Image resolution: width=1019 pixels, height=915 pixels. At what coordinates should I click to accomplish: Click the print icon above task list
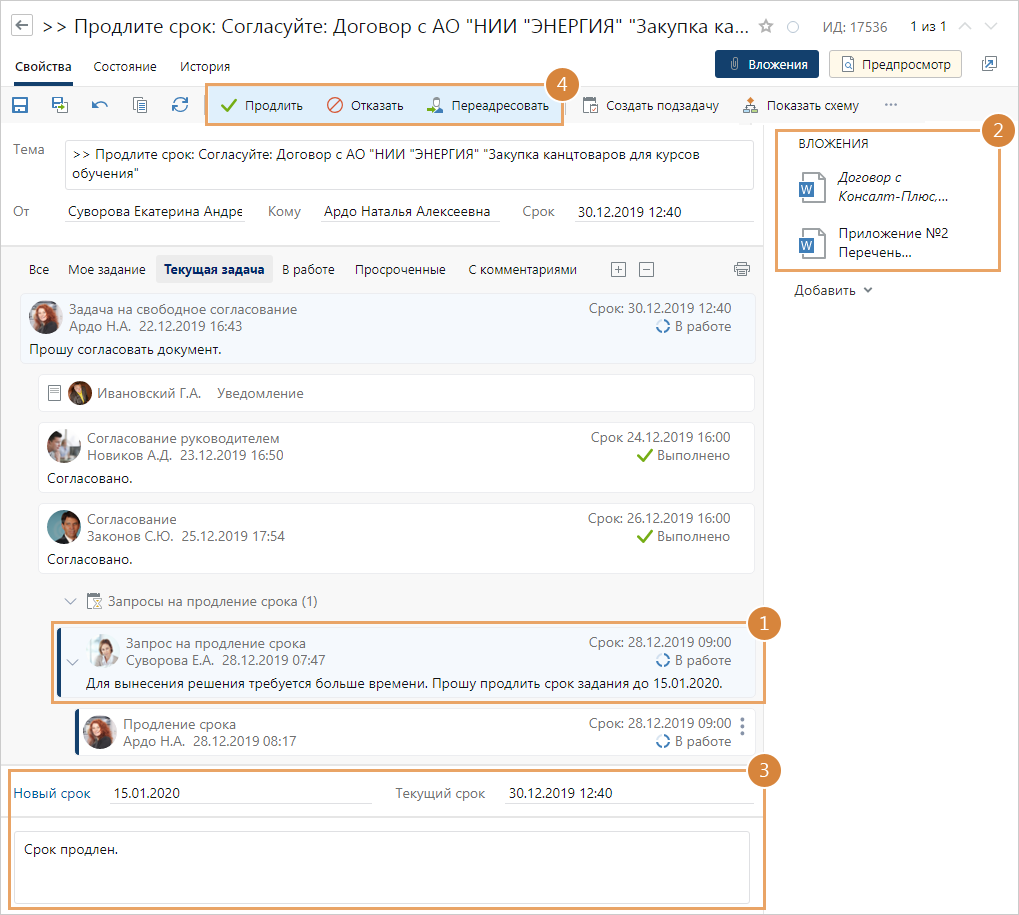(x=741, y=269)
